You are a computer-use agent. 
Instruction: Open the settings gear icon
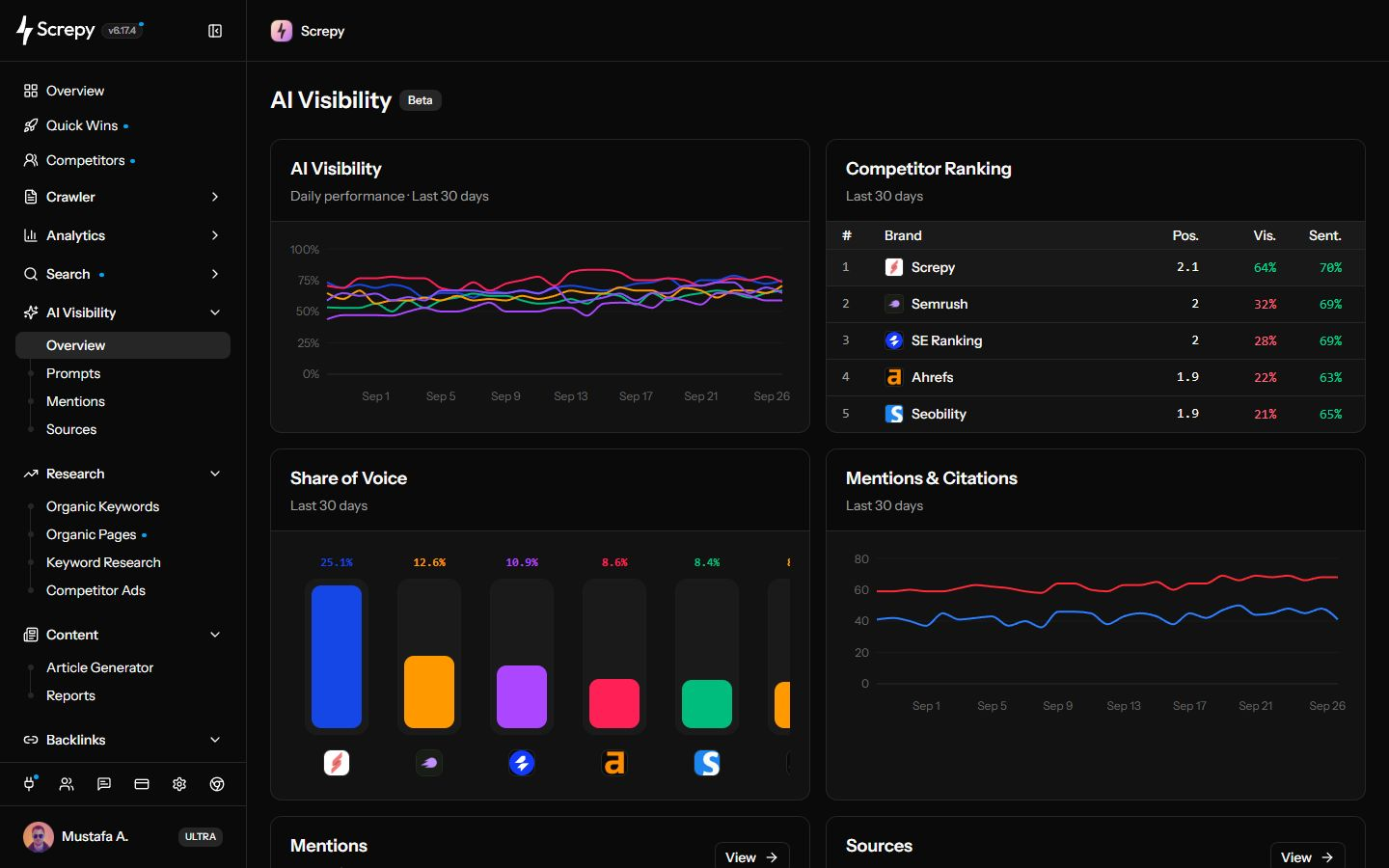[x=179, y=784]
